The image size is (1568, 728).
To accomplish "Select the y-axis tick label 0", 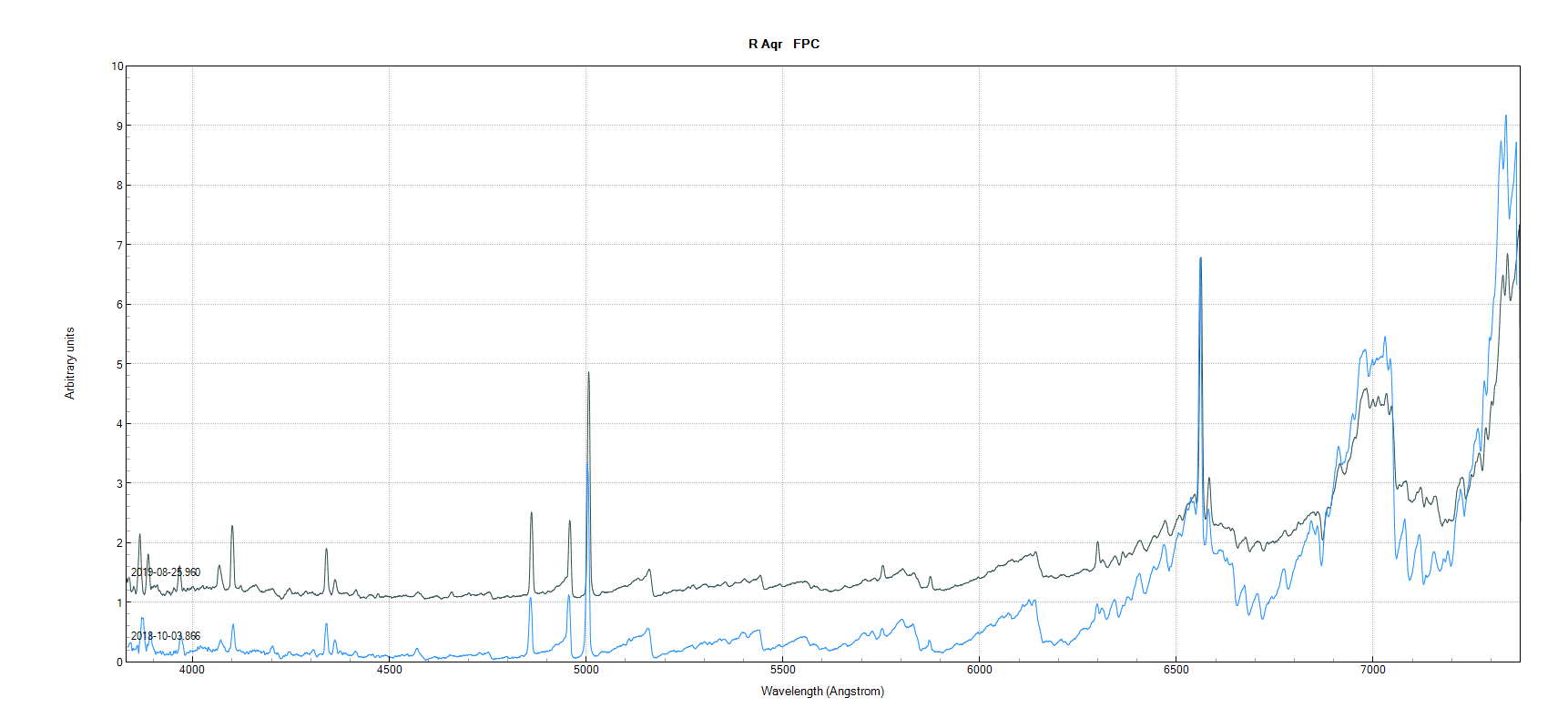I will click(119, 662).
